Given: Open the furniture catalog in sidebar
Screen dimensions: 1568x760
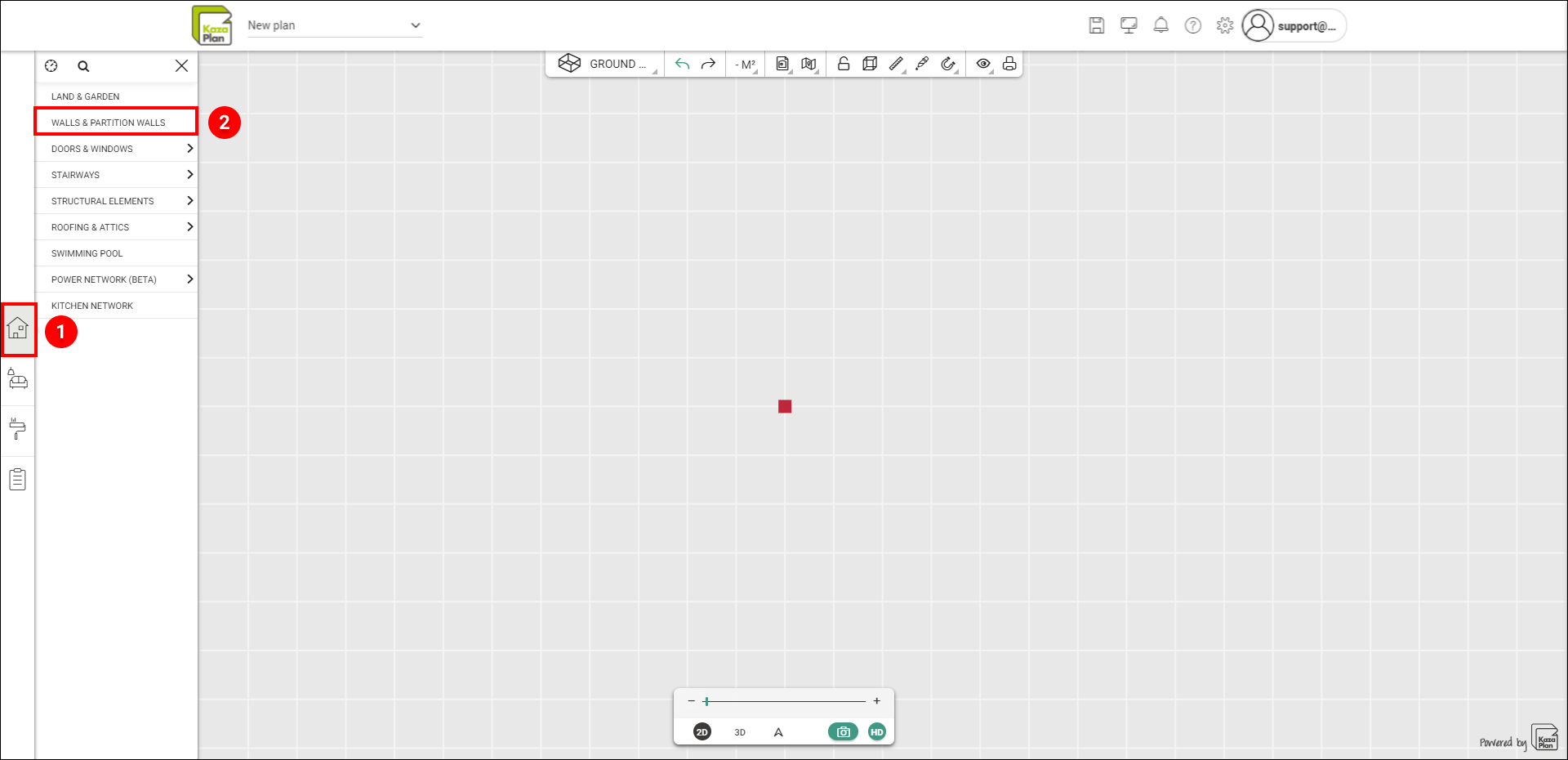Looking at the screenshot, I should pos(18,379).
